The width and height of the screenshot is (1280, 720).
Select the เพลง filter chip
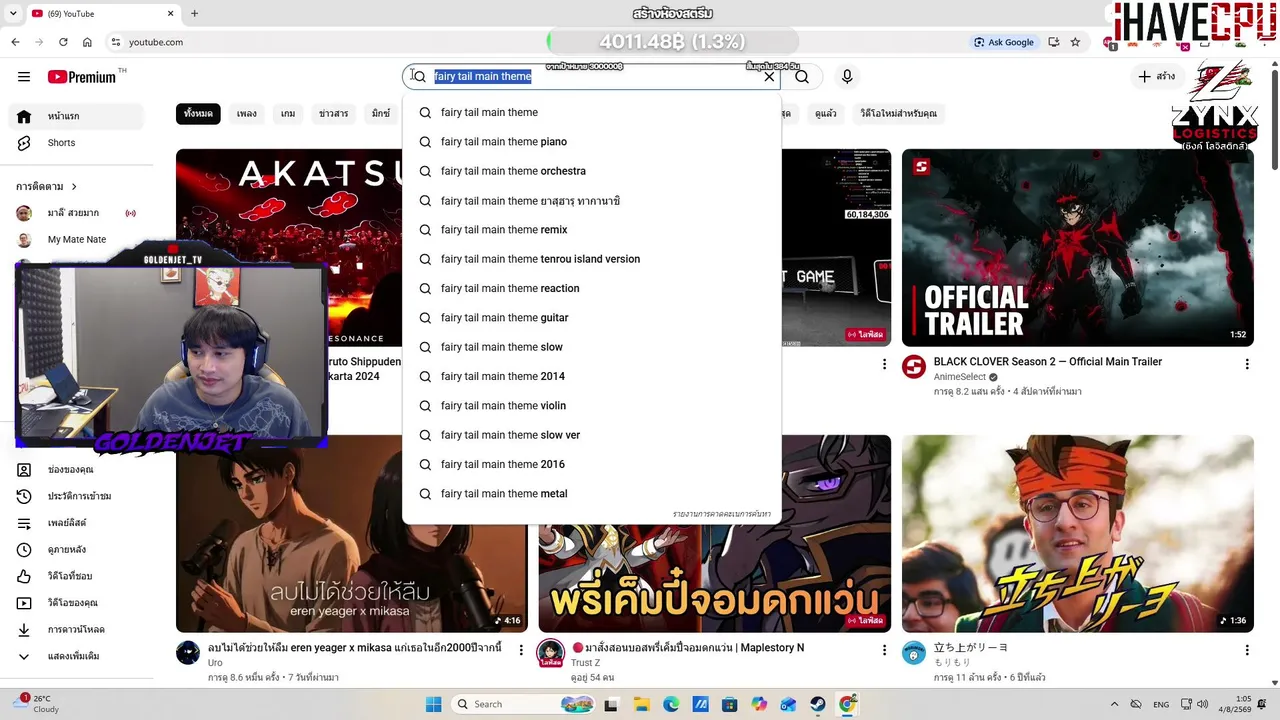point(247,114)
